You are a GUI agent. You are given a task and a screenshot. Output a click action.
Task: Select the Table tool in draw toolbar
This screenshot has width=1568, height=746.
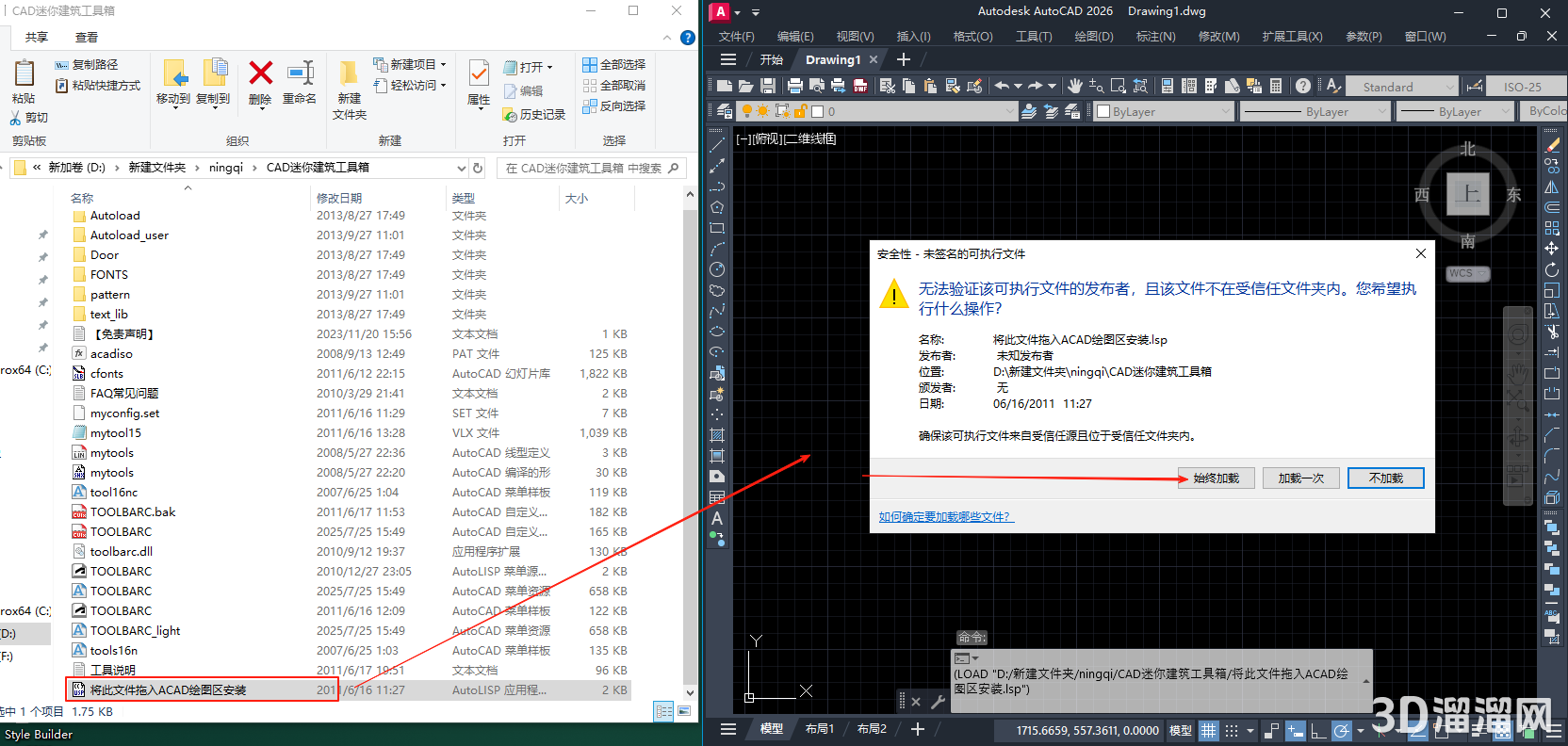pyautogui.click(x=717, y=497)
